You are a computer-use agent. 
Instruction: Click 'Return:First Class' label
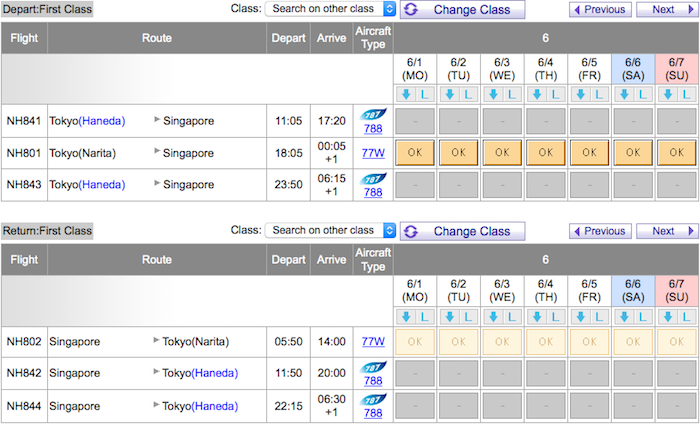(47, 231)
